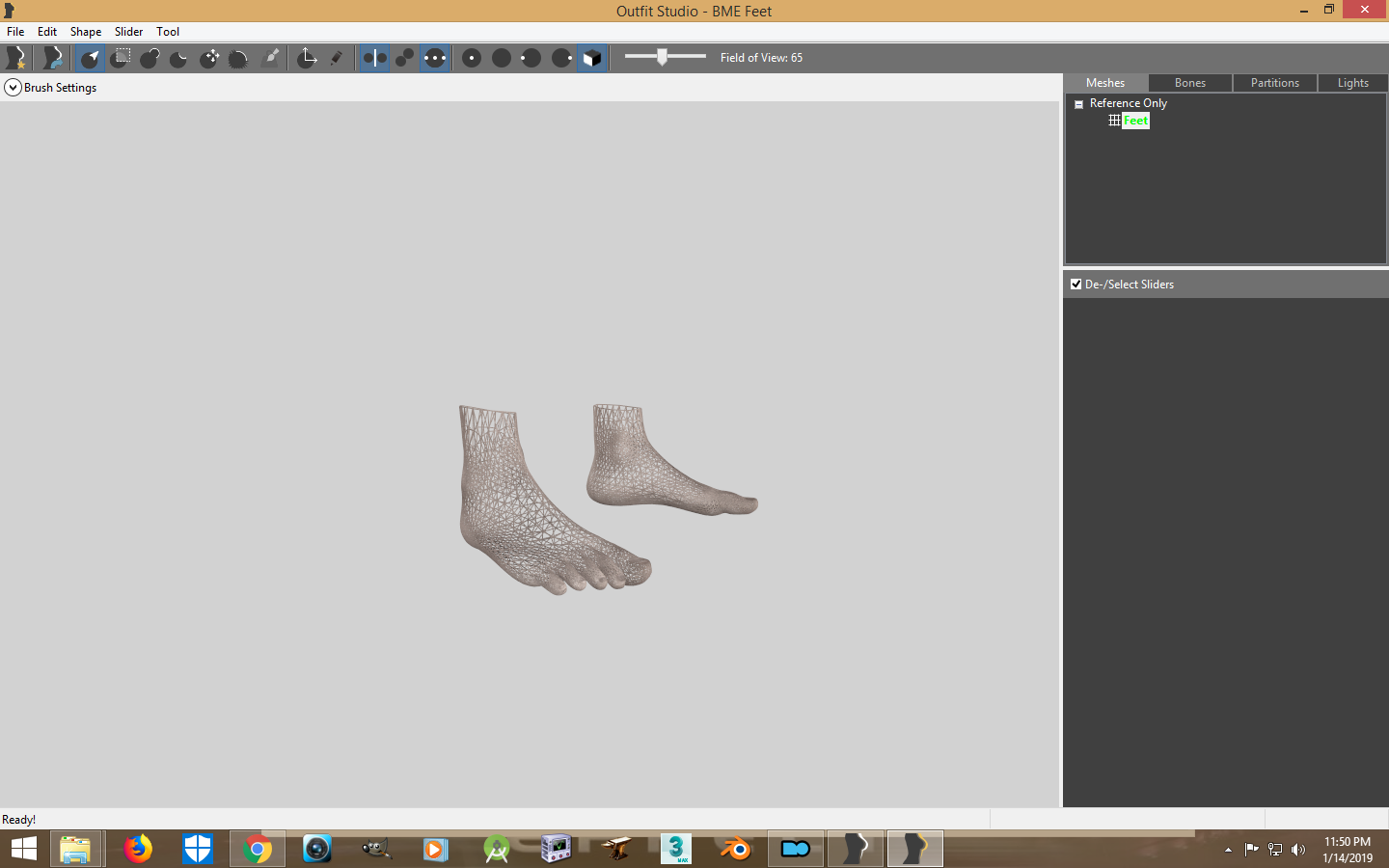Image resolution: width=1389 pixels, height=868 pixels.
Task: Click the Field of View: 65 label
Action: coord(761,58)
